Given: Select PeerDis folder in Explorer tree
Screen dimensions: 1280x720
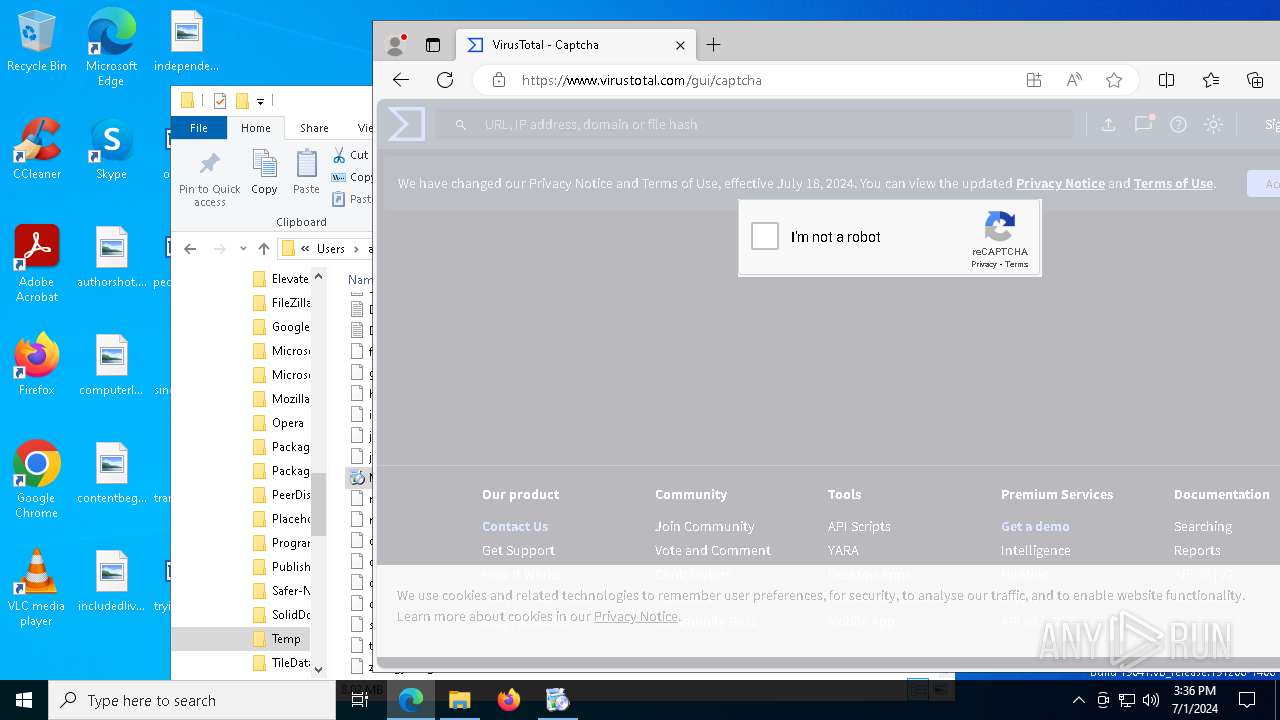Looking at the screenshot, I should (x=291, y=495).
